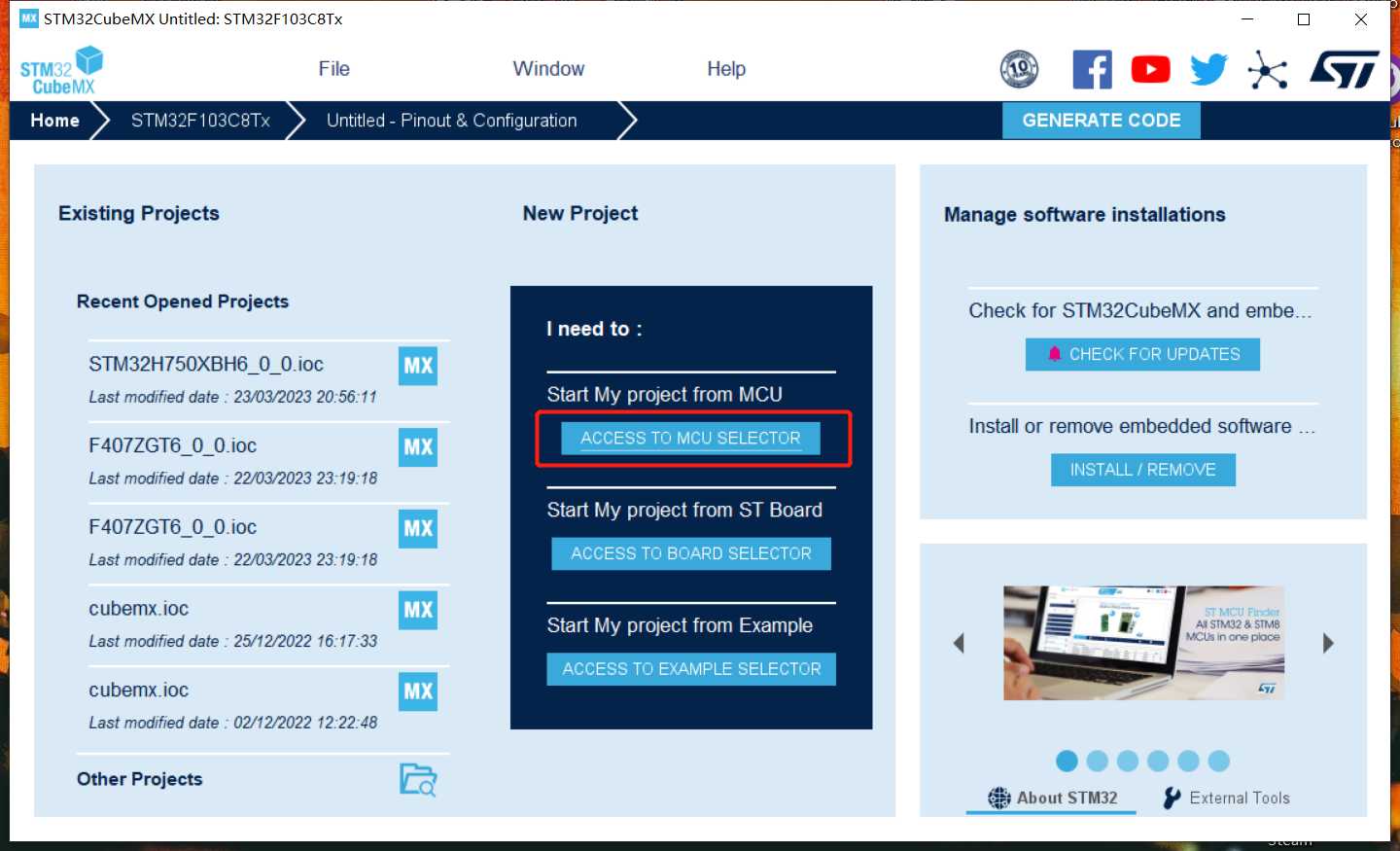This screenshot has height=851, width=1400.
Task: Click the 'Start My project from Example' text
Action: coord(680,625)
